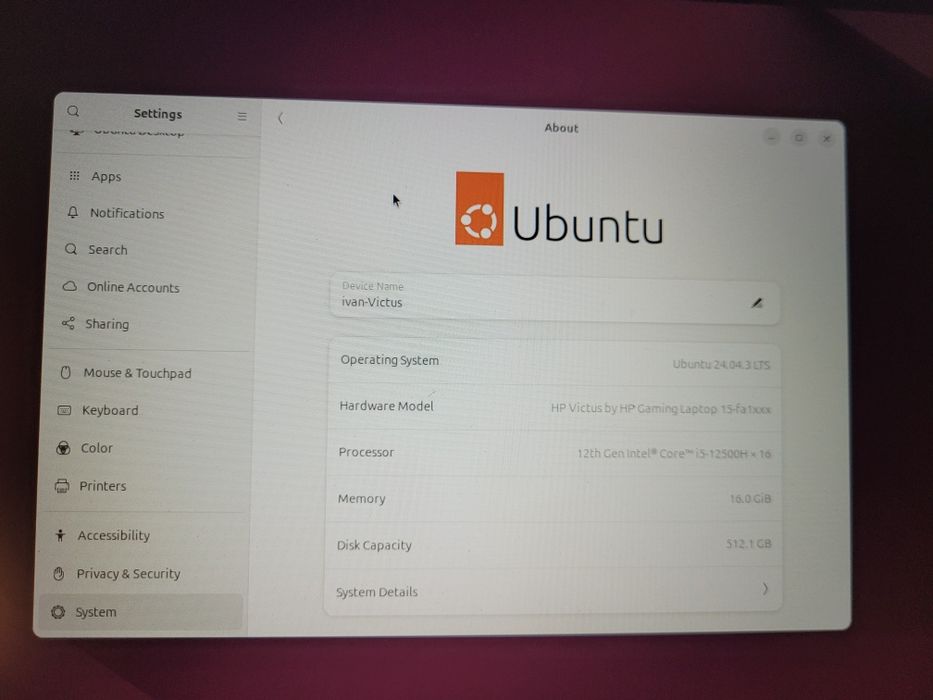
Task: Click the Sharing icon in sidebar
Action: tap(68, 323)
